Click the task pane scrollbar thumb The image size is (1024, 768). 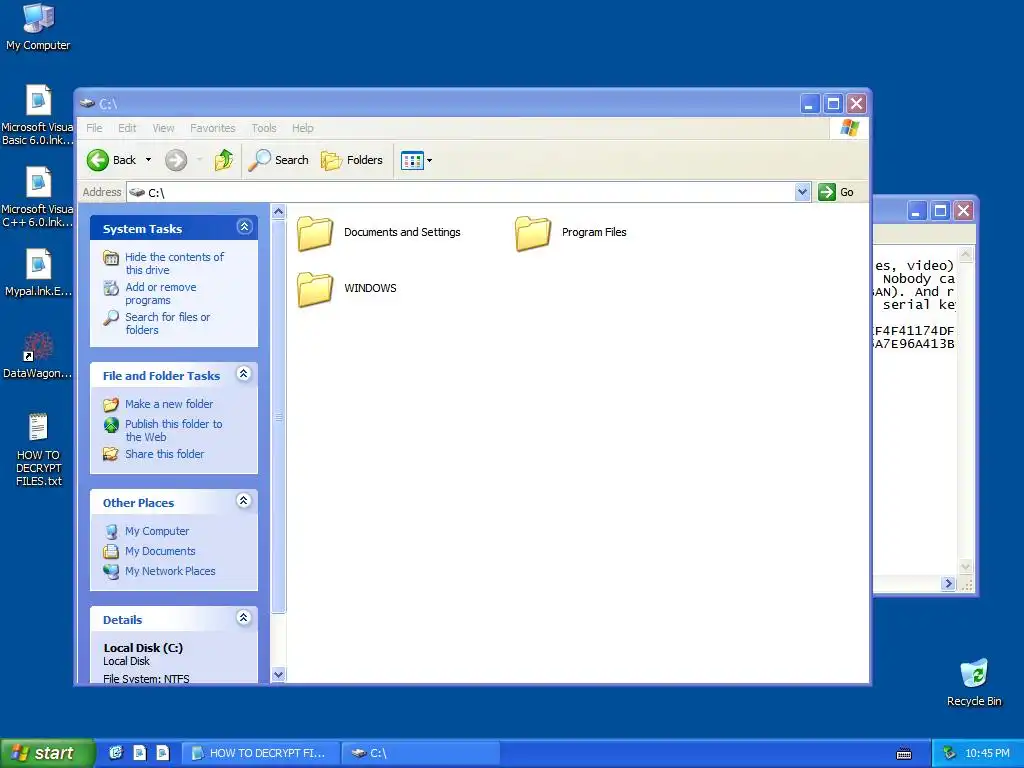(x=278, y=417)
